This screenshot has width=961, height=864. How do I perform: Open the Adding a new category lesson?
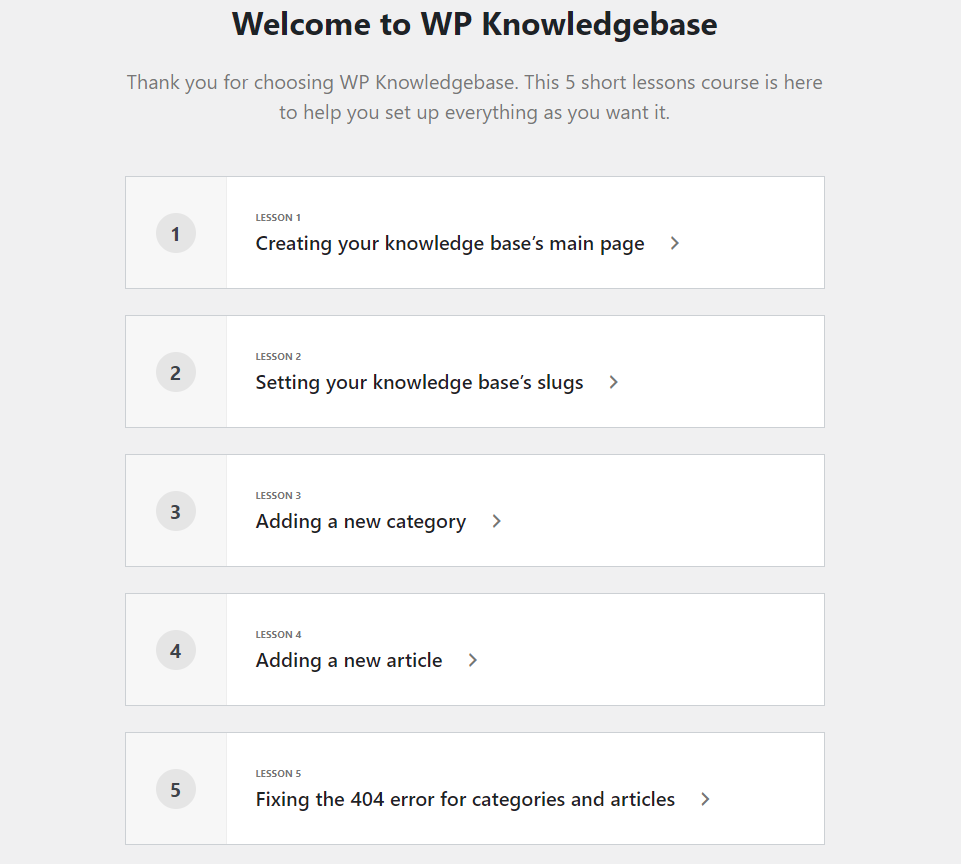[x=361, y=521]
